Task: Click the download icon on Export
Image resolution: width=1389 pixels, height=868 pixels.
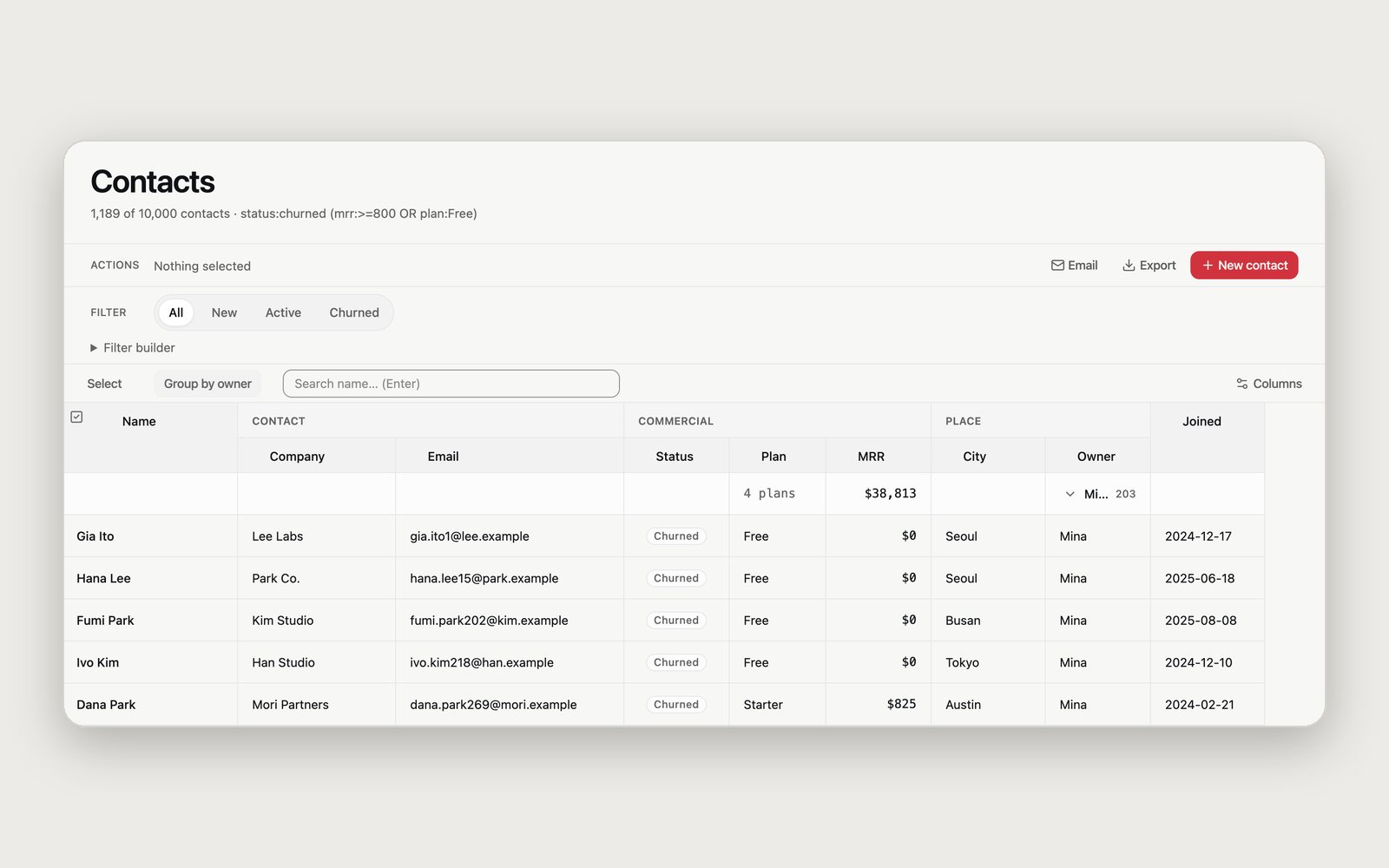Action: [x=1129, y=266]
